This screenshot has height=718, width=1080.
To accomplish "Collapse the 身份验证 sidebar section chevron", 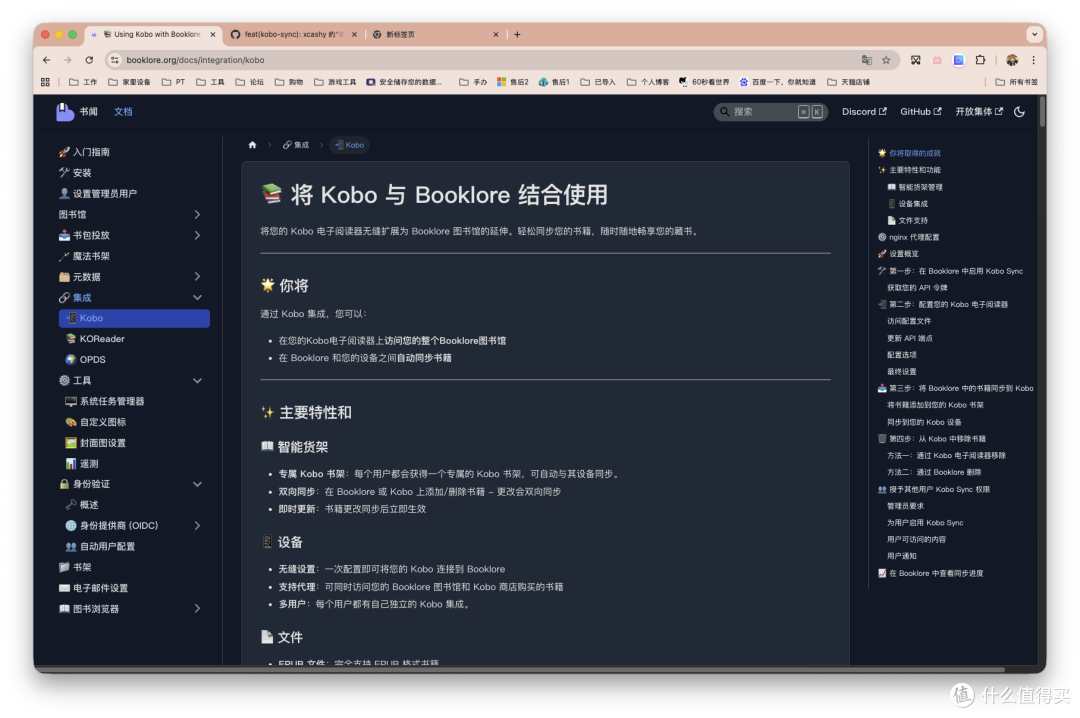I will (x=197, y=484).
